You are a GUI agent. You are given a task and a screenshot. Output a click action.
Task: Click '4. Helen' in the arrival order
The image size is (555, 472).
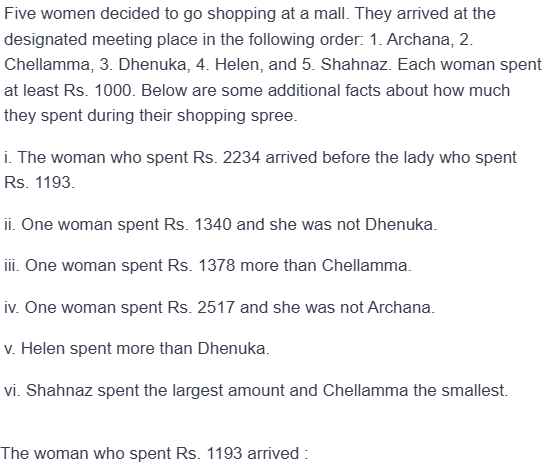point(228,65)
